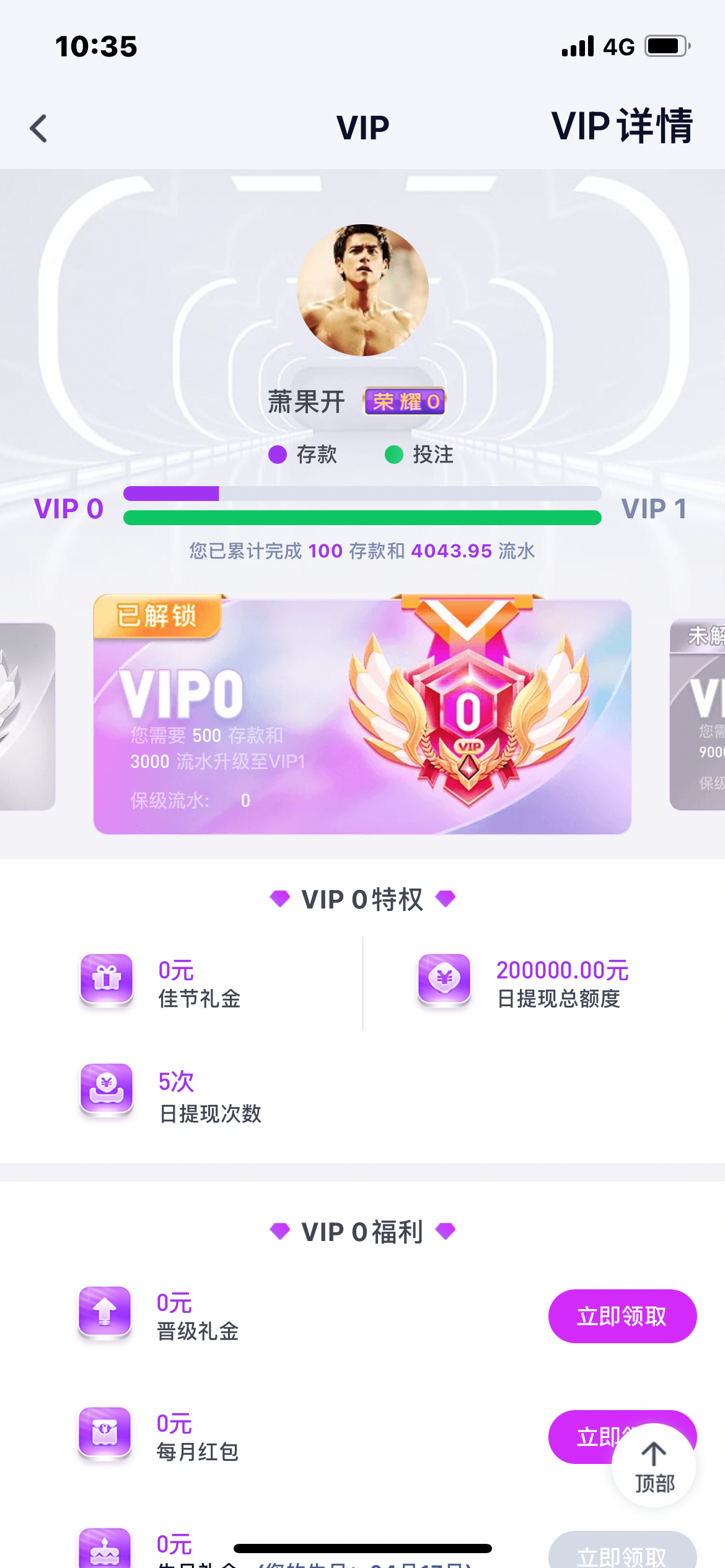
Task: Tap the back arrow icon
Action: tap(38, 128)
